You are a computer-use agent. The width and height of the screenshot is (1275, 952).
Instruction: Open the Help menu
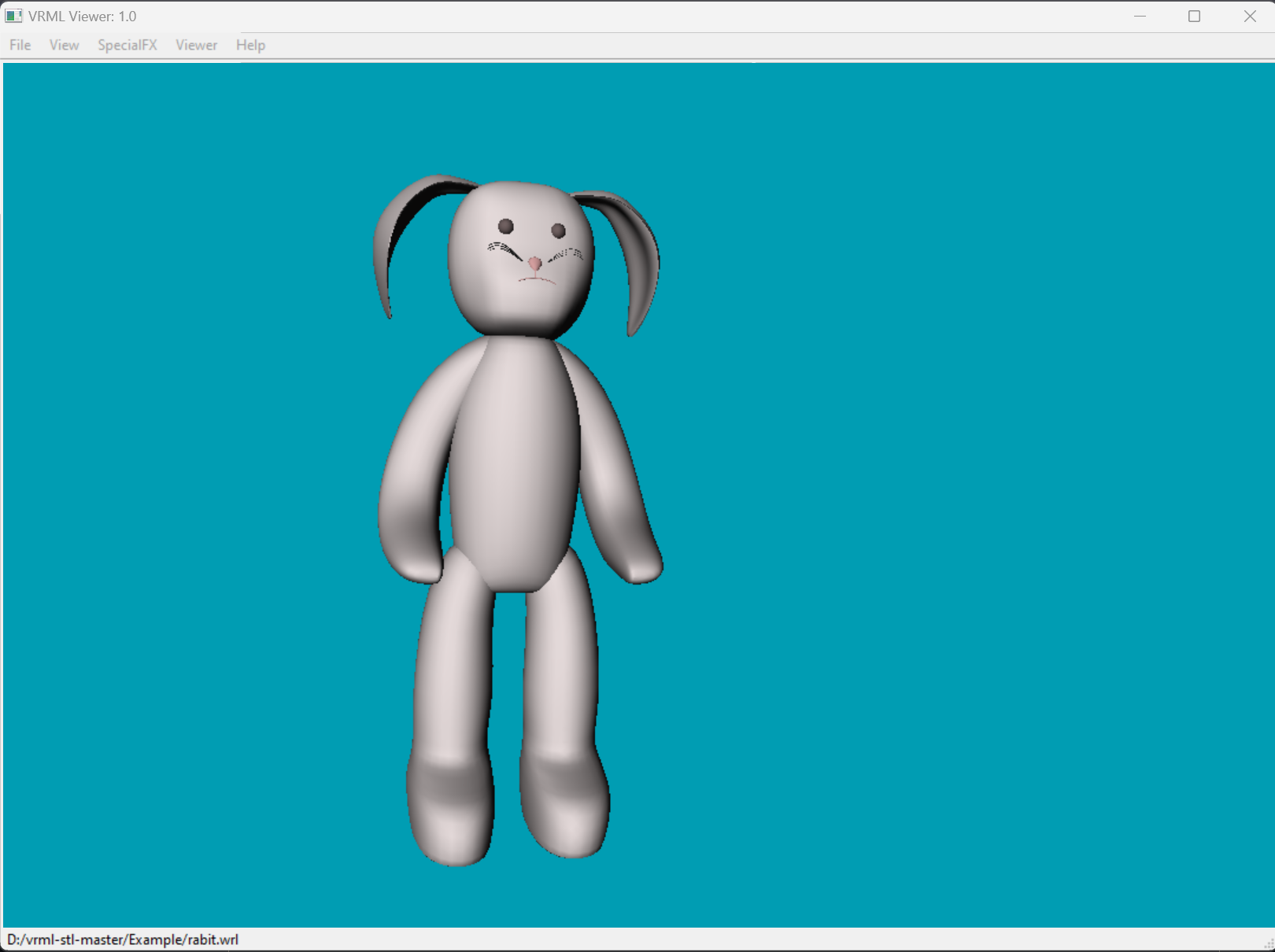pyautogui.click(x=250, y=45)
